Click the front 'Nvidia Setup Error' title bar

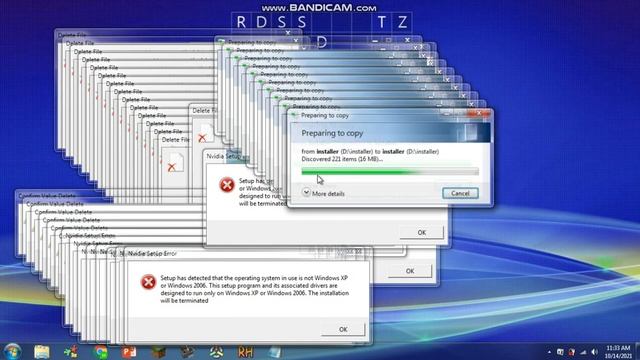click(248, 253)
